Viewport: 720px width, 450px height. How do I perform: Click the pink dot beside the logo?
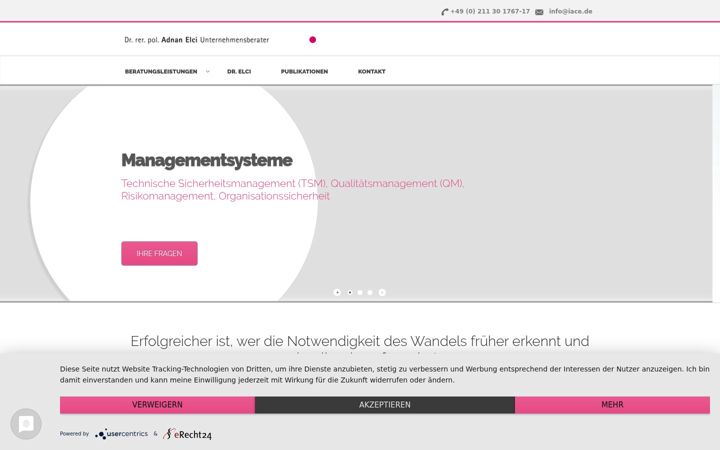pos(313,39)
